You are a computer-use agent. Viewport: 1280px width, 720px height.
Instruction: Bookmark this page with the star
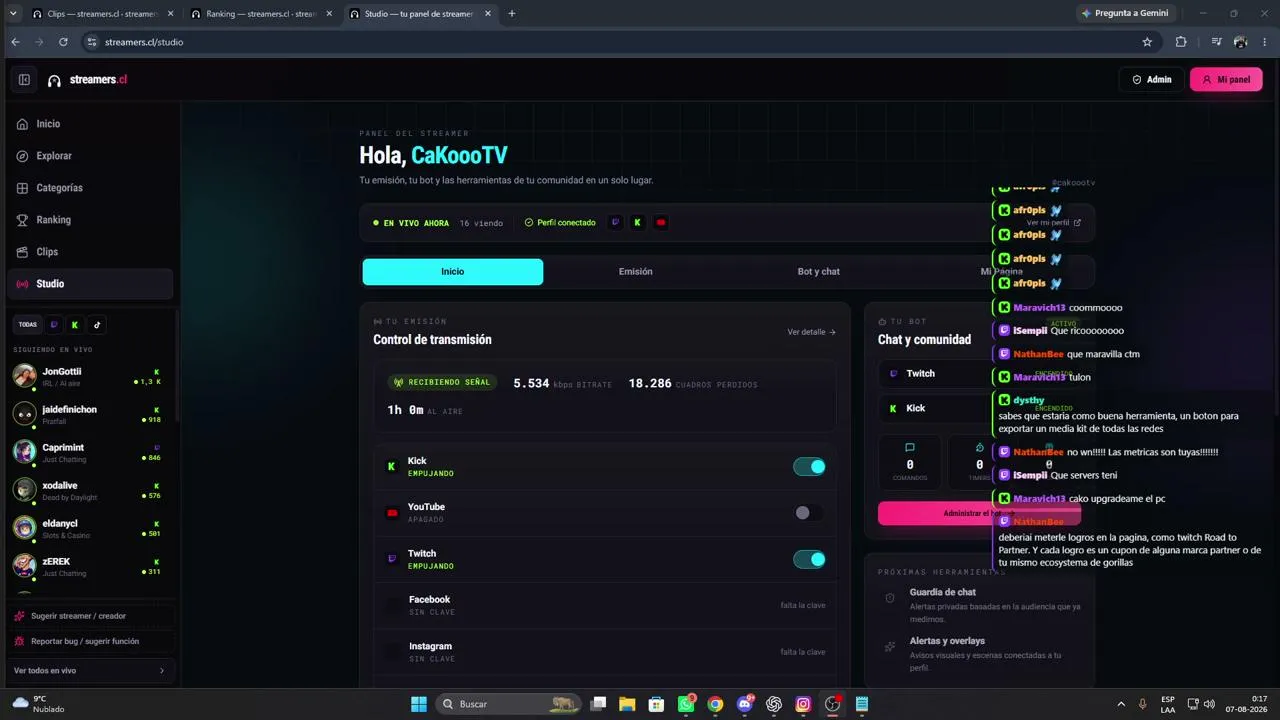tap(1147, 42)
